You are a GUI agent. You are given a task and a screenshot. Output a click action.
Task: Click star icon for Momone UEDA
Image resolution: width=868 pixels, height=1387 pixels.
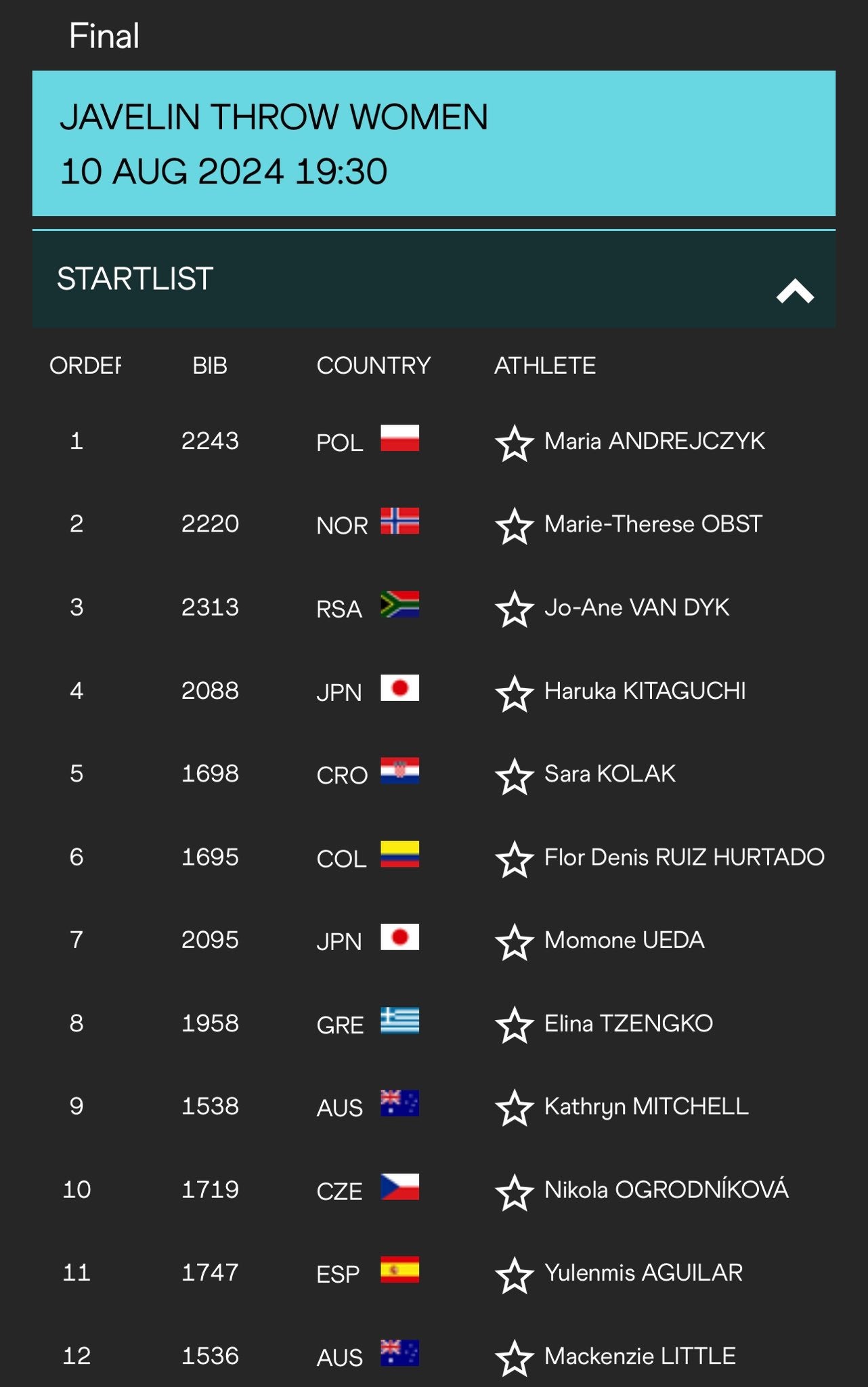click(x=515, y=942)
